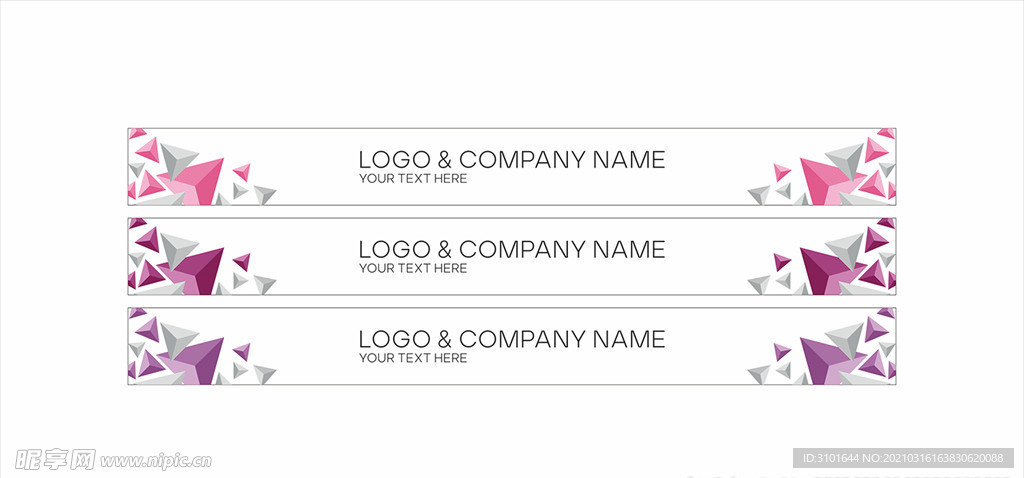Select "LOGO & COMPANY NAME" in the purple banner

[x=512, y=339]
